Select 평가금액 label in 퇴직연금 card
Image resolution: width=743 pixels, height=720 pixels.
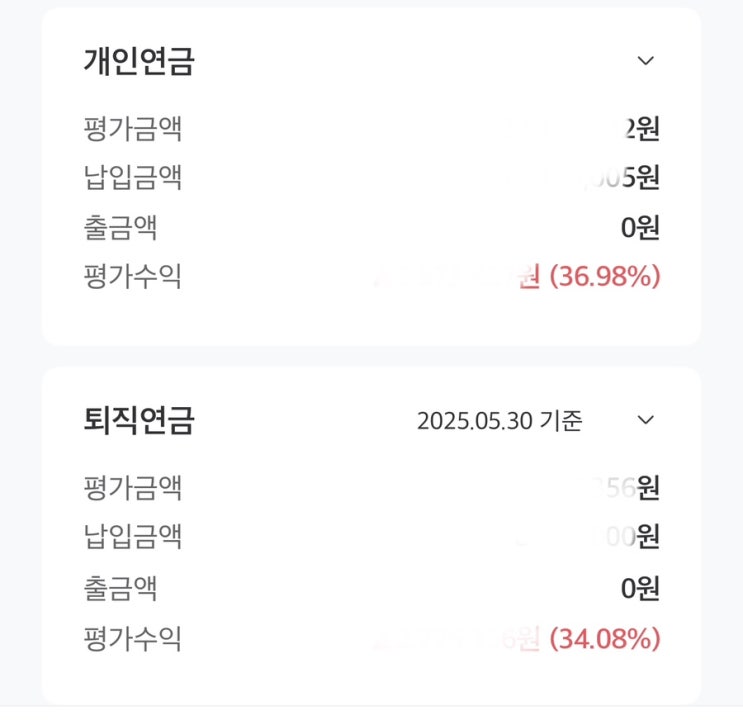point(132,488)
